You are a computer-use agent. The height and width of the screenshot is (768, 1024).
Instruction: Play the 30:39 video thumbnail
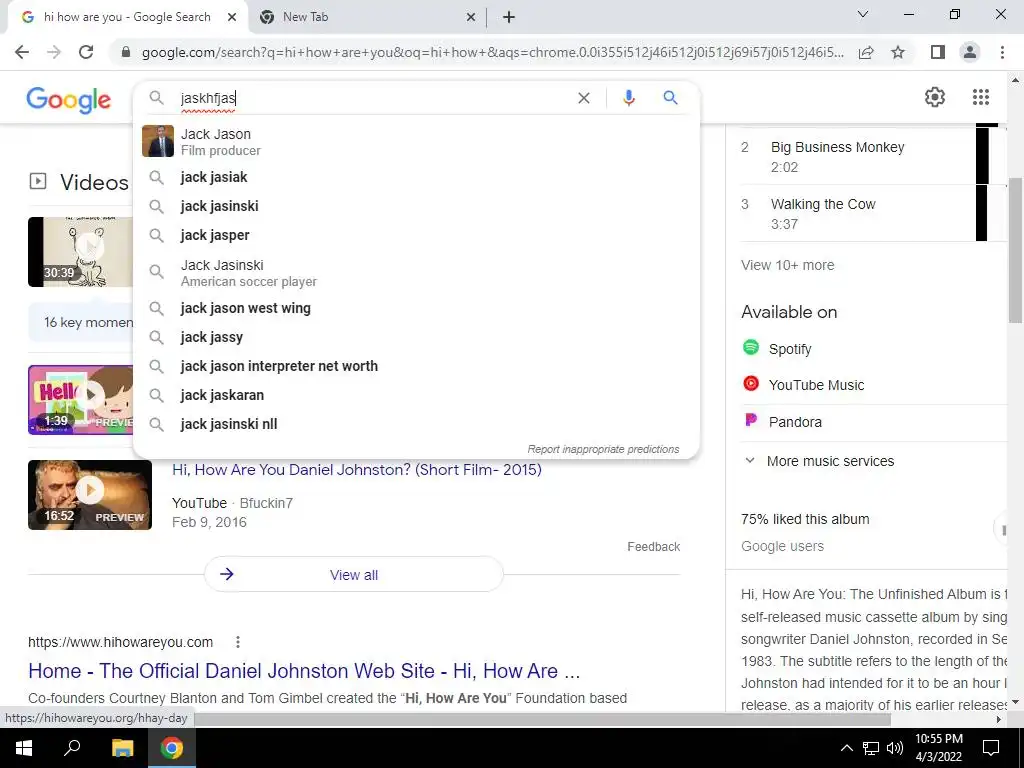[x=81, y=252]
